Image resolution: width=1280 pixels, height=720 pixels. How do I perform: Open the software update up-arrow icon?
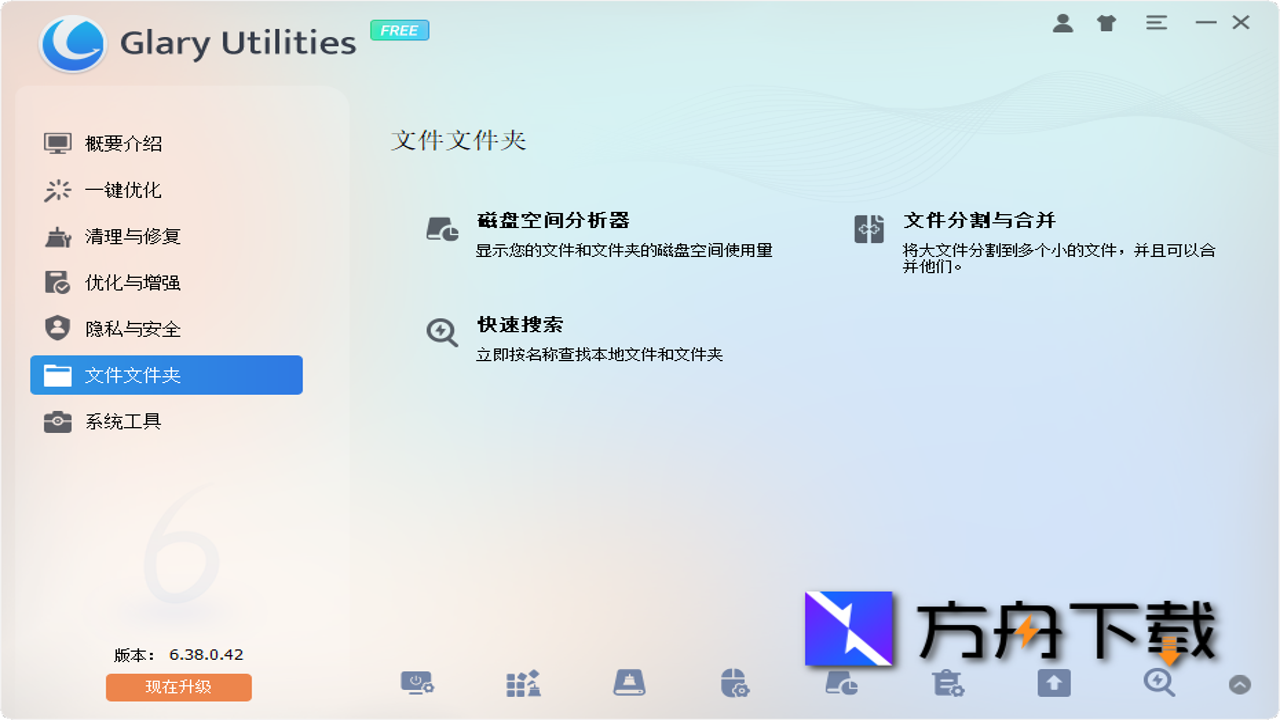tap(1053, 683)
